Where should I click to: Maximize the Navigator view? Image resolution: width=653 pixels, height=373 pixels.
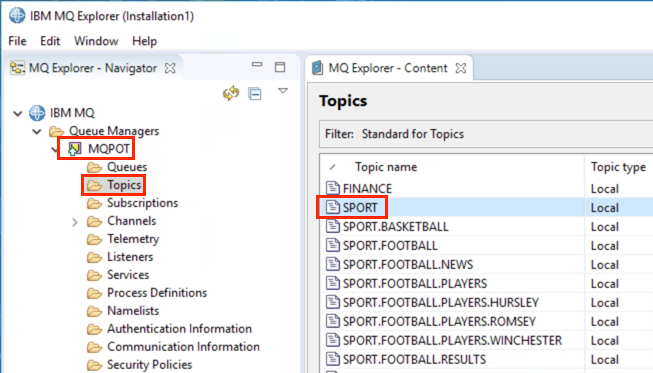click(x=280, y=67)
